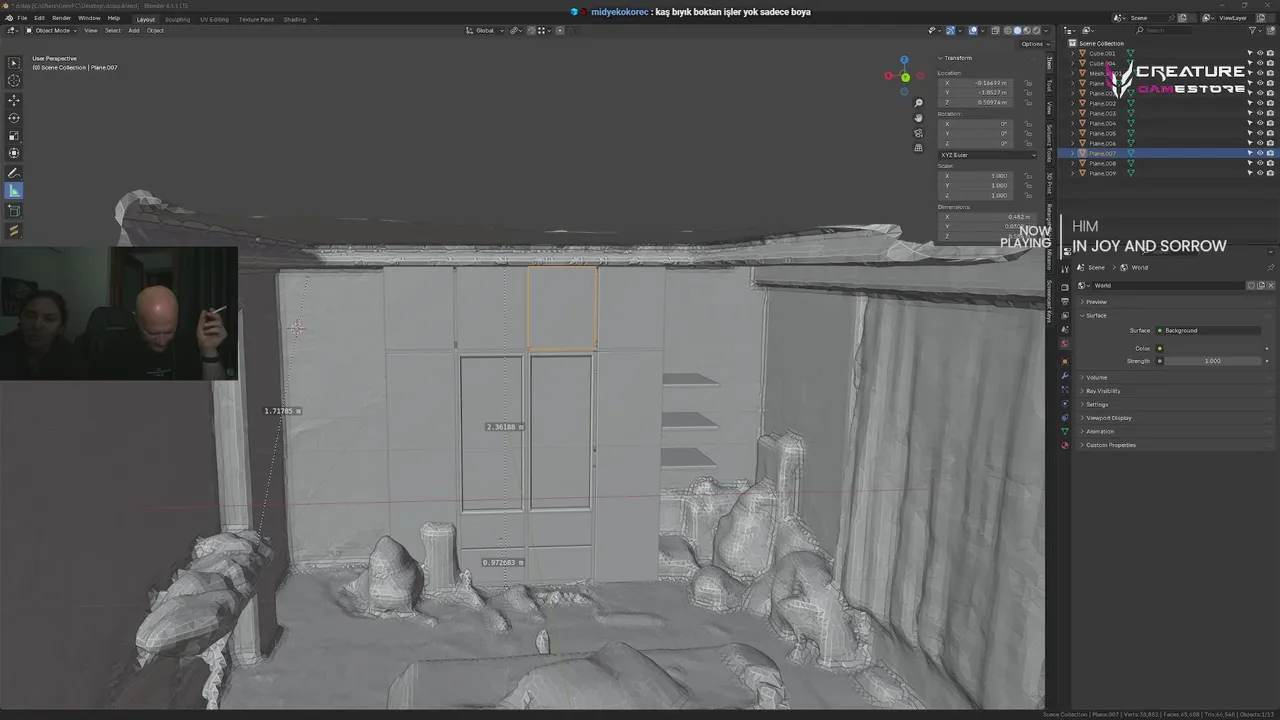Toggle Cube.001 viewport visibility eye

click(1259, 53)
